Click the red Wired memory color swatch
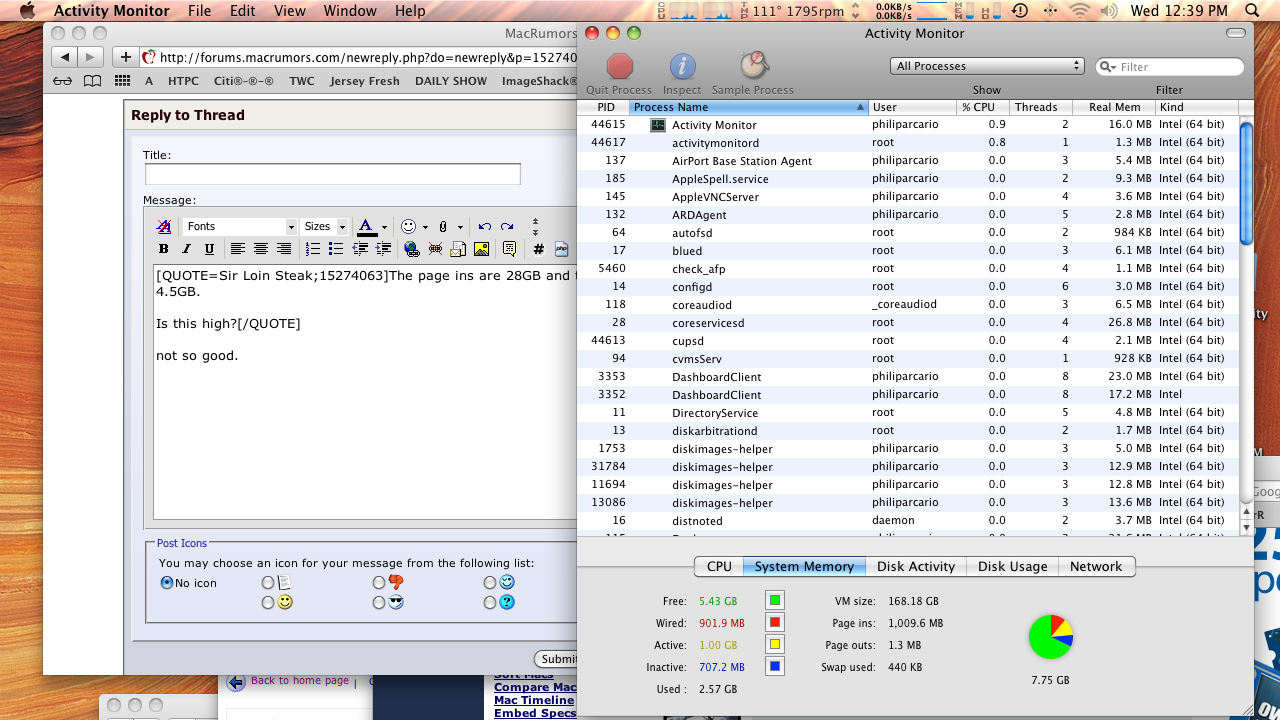The image size is (1280, 720). tap(775, 623)
